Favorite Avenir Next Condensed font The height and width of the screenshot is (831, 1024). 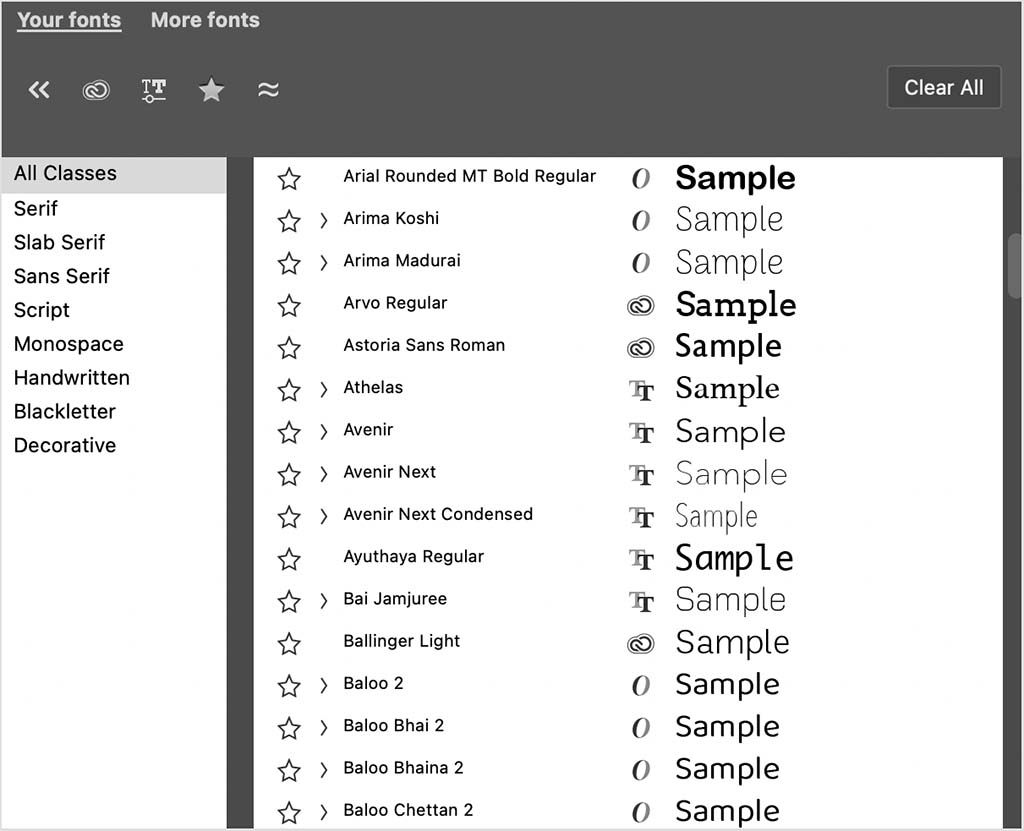(x=289, y=517)
